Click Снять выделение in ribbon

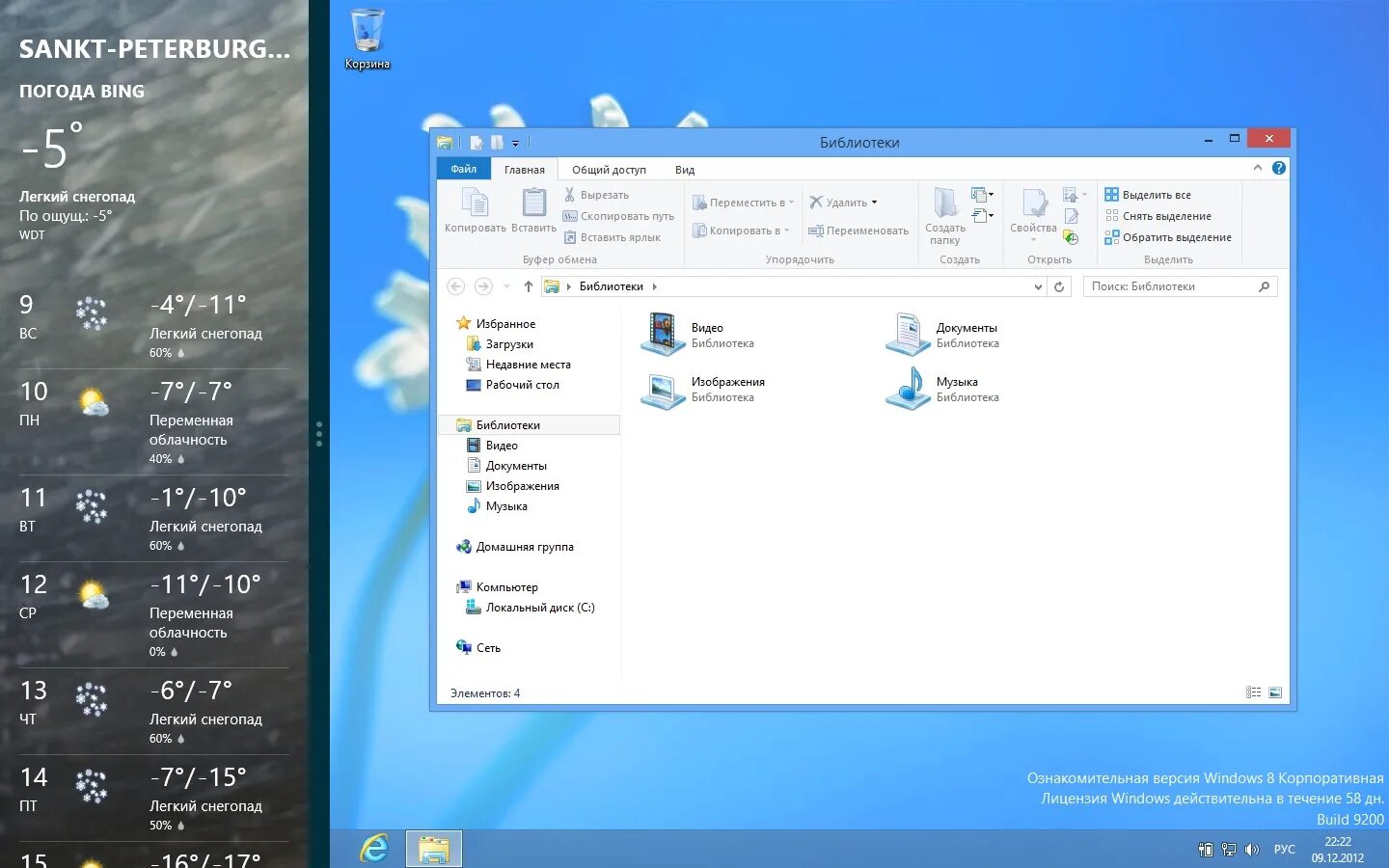1157,216
